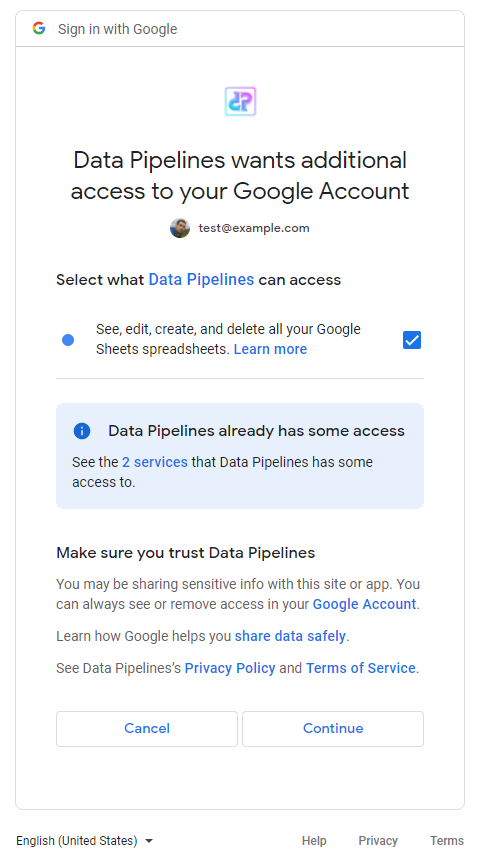Click the blue info icon
This screenshot has width=483, height=868.
tap(82, 431)
